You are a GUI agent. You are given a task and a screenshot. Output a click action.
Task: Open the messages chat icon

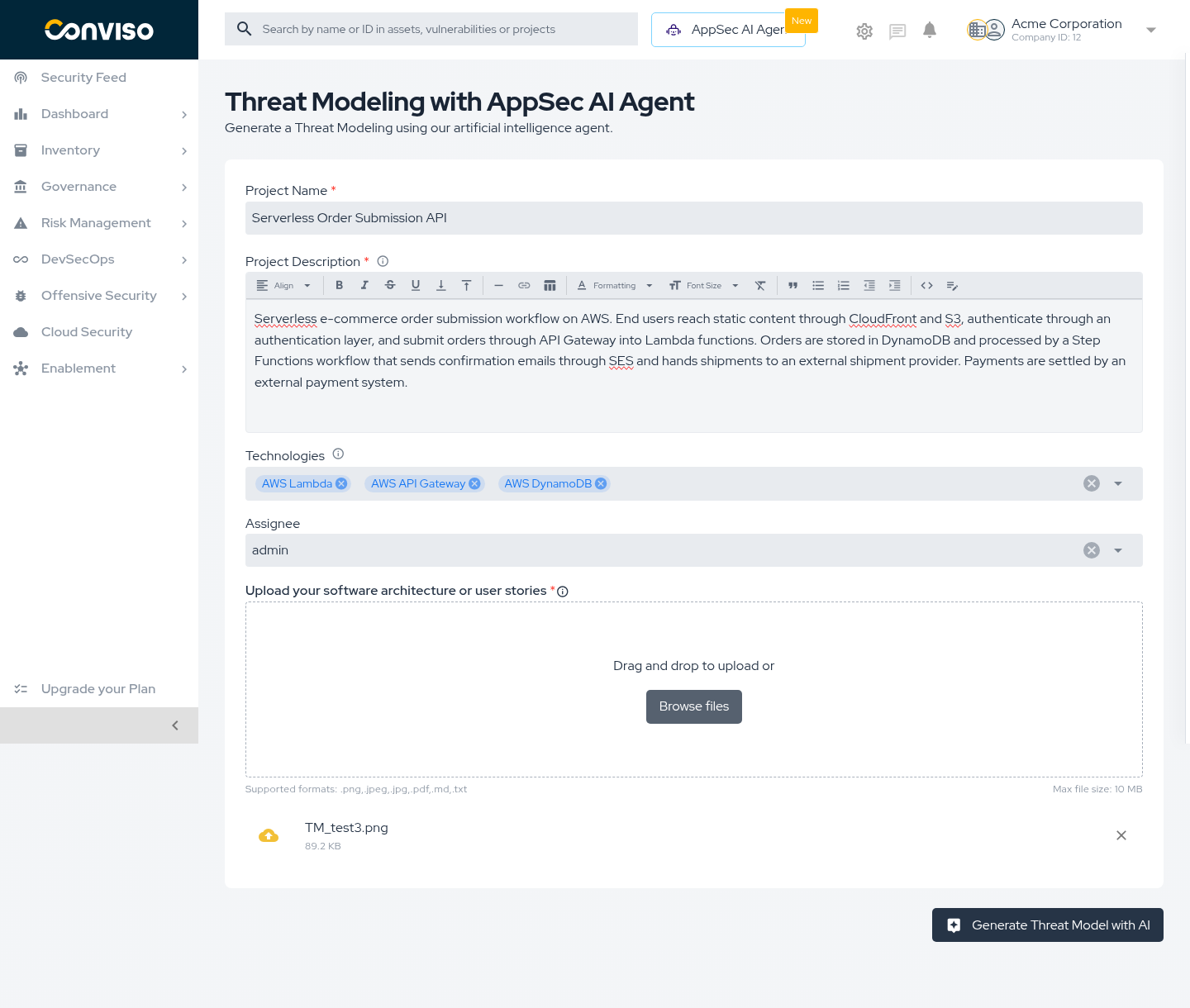pyautogui.click(x=897, y=31)
